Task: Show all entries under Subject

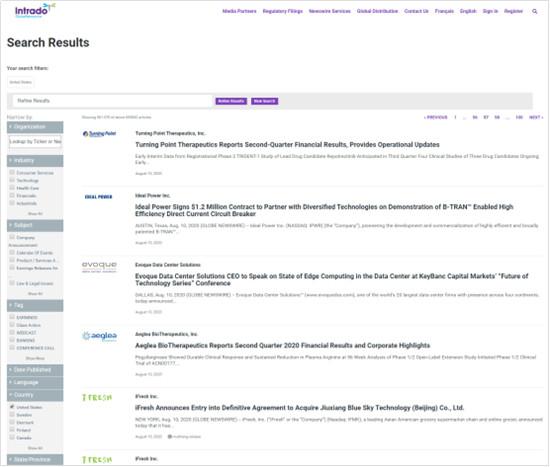Action: pos(35,294)
